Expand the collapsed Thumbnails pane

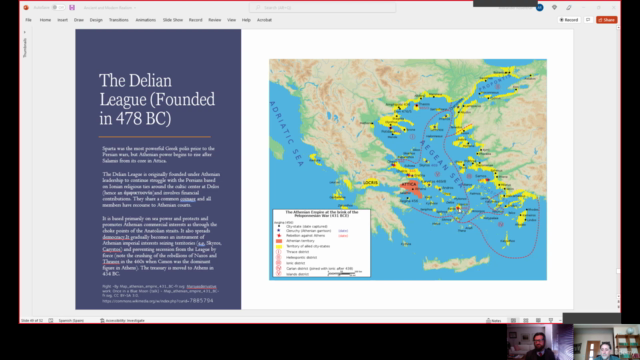tap(24, 32)
